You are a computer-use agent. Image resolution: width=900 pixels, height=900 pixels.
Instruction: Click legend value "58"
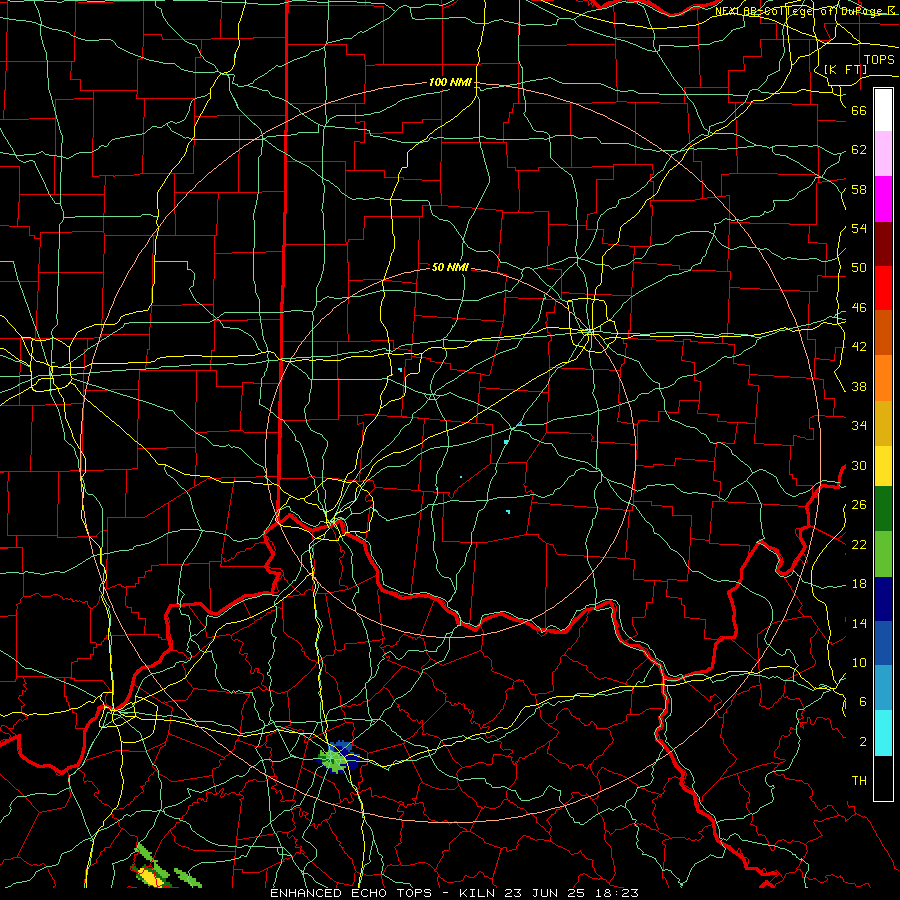click(x=859, y=189)
